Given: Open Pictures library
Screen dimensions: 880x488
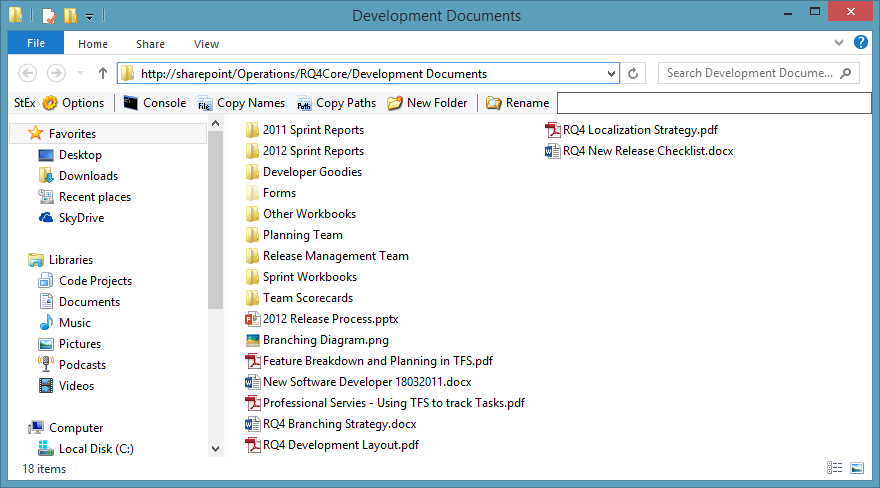Looking at the screenshot, I should (x=70, y=344).
